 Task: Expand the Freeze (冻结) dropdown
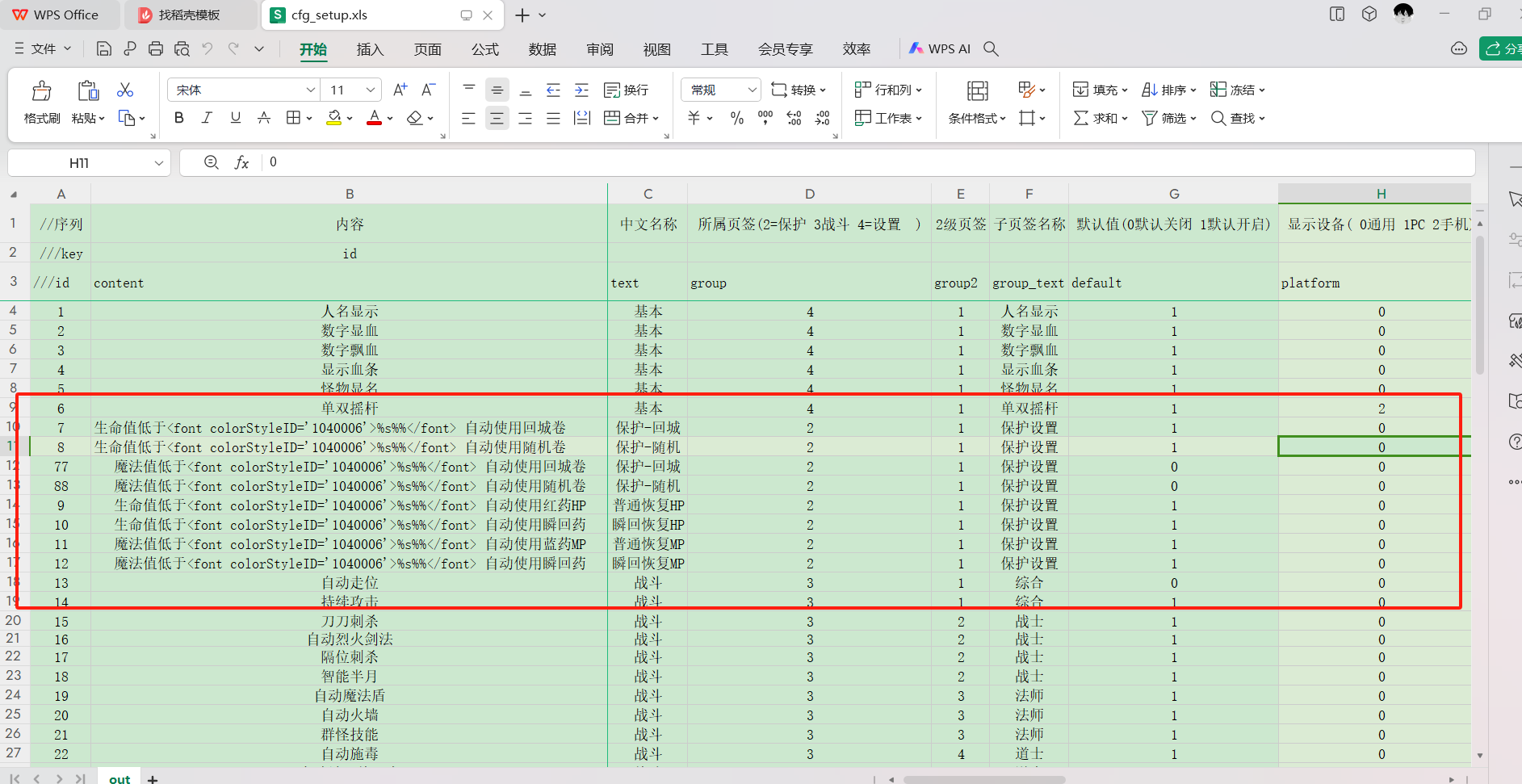point(1261,90)
